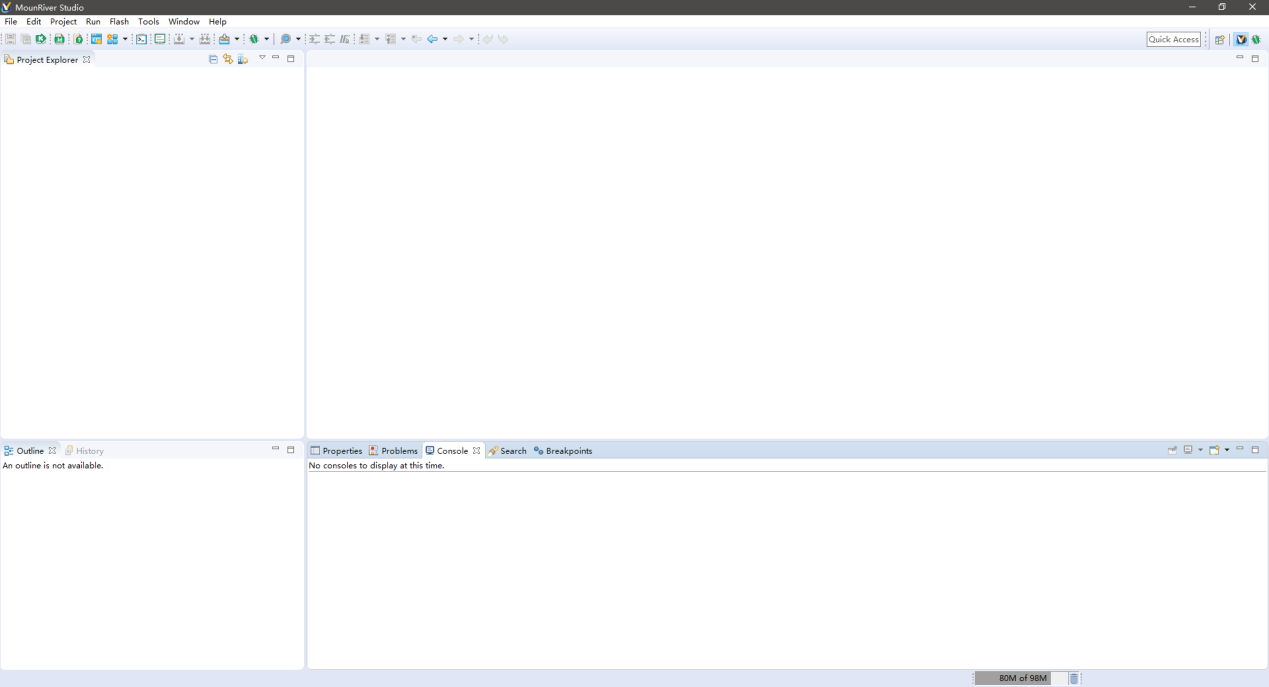Switch to the Properties tab
The image size is (1269, 687).
click(x=336, y=451)
